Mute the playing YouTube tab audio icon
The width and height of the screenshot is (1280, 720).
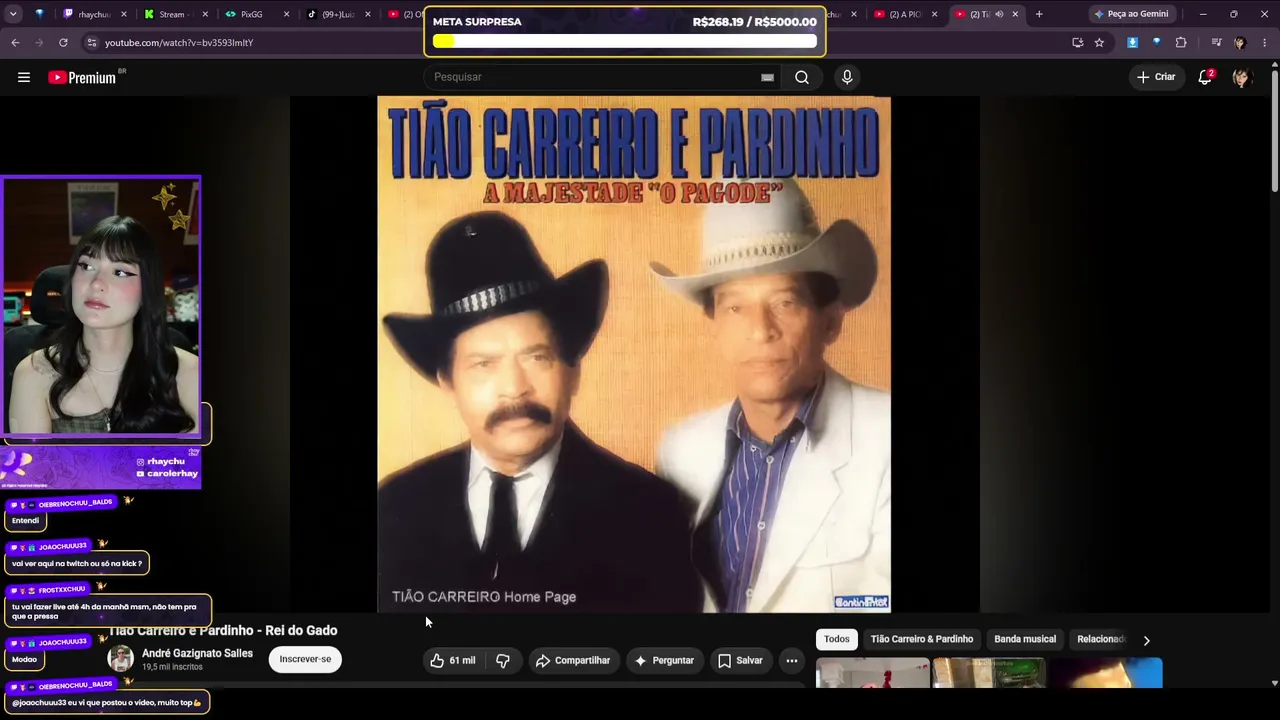point(998,14)
